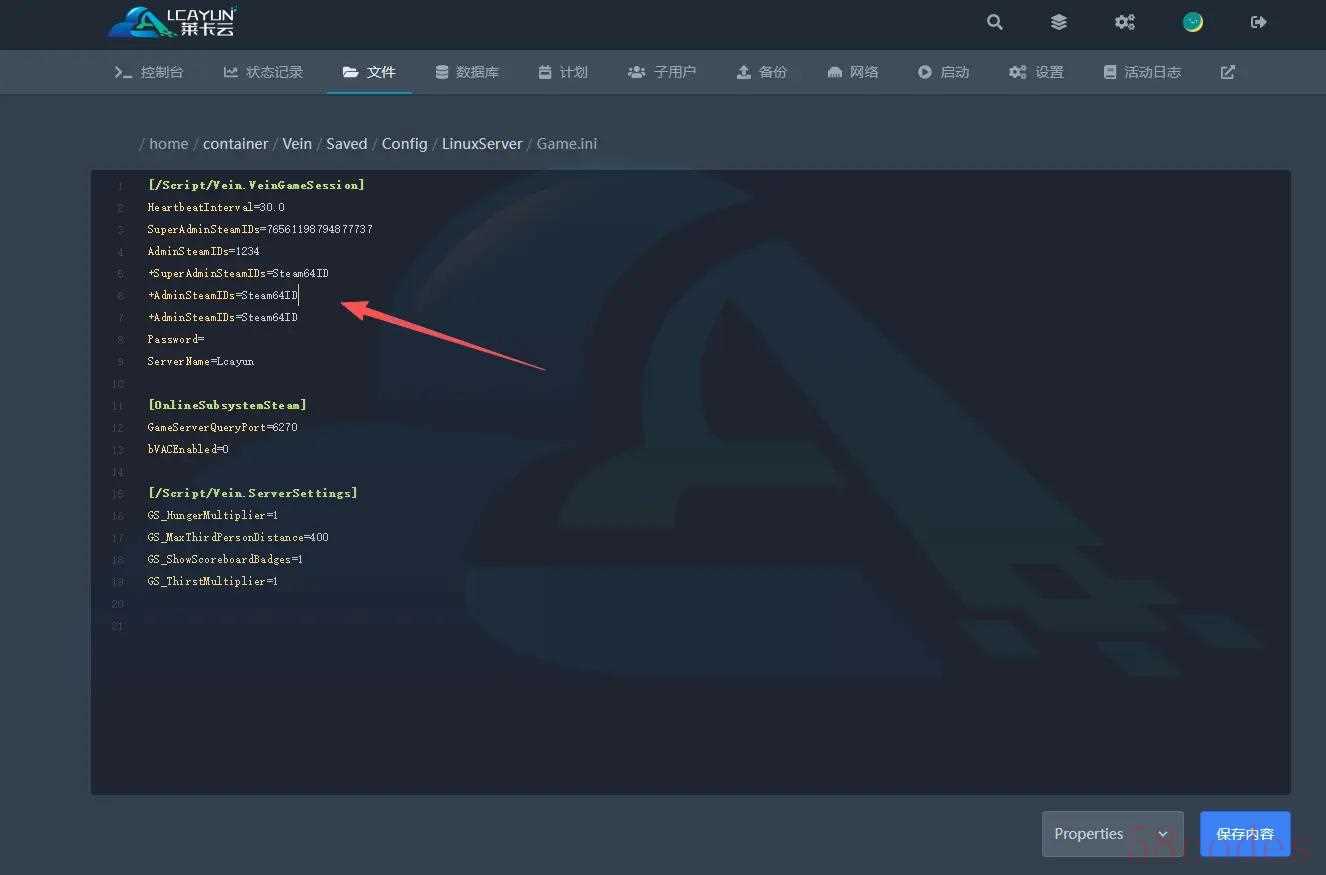This screenshot has width=1326, height=875.
Task: Click the 保存内容 save button
Action: click(x=1244, y=834)
